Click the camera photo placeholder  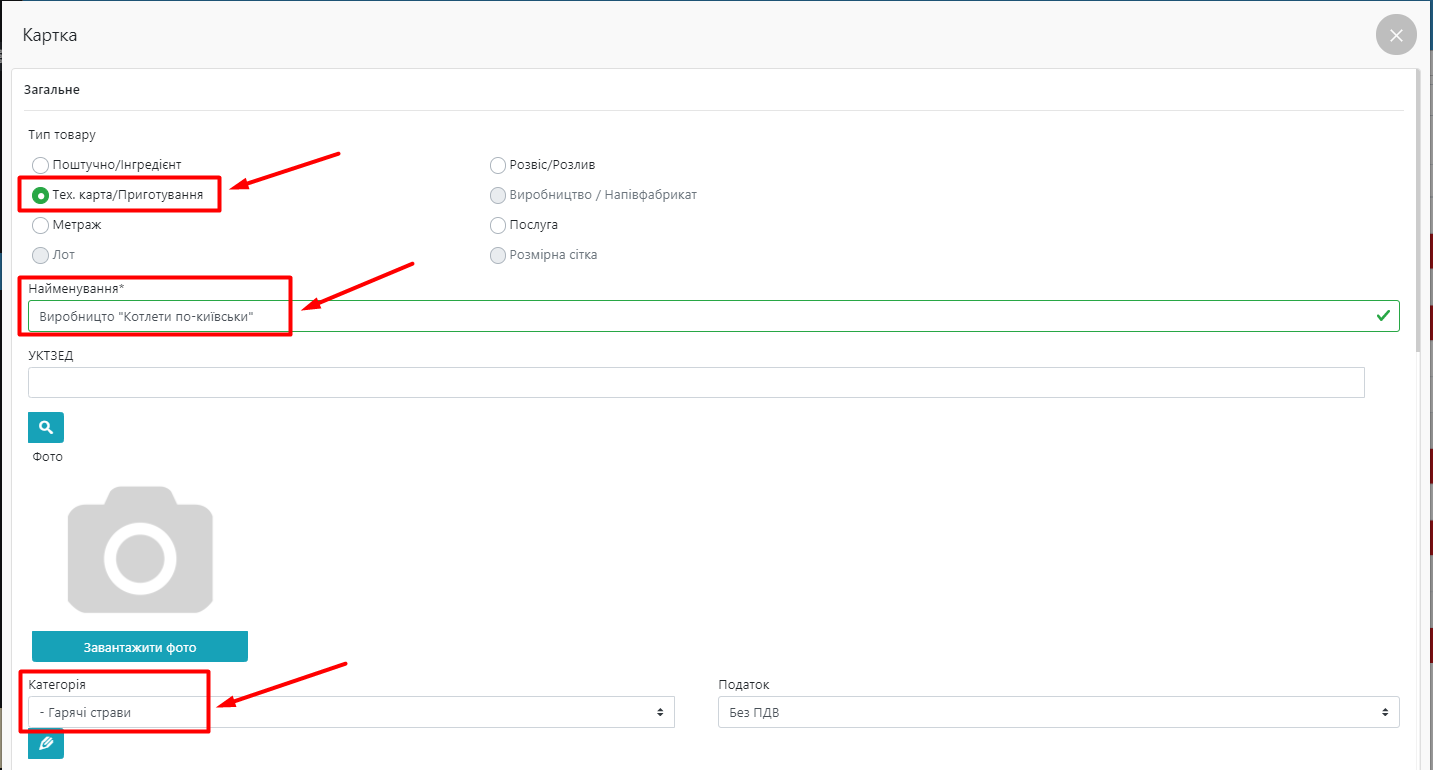click(140, 549)
